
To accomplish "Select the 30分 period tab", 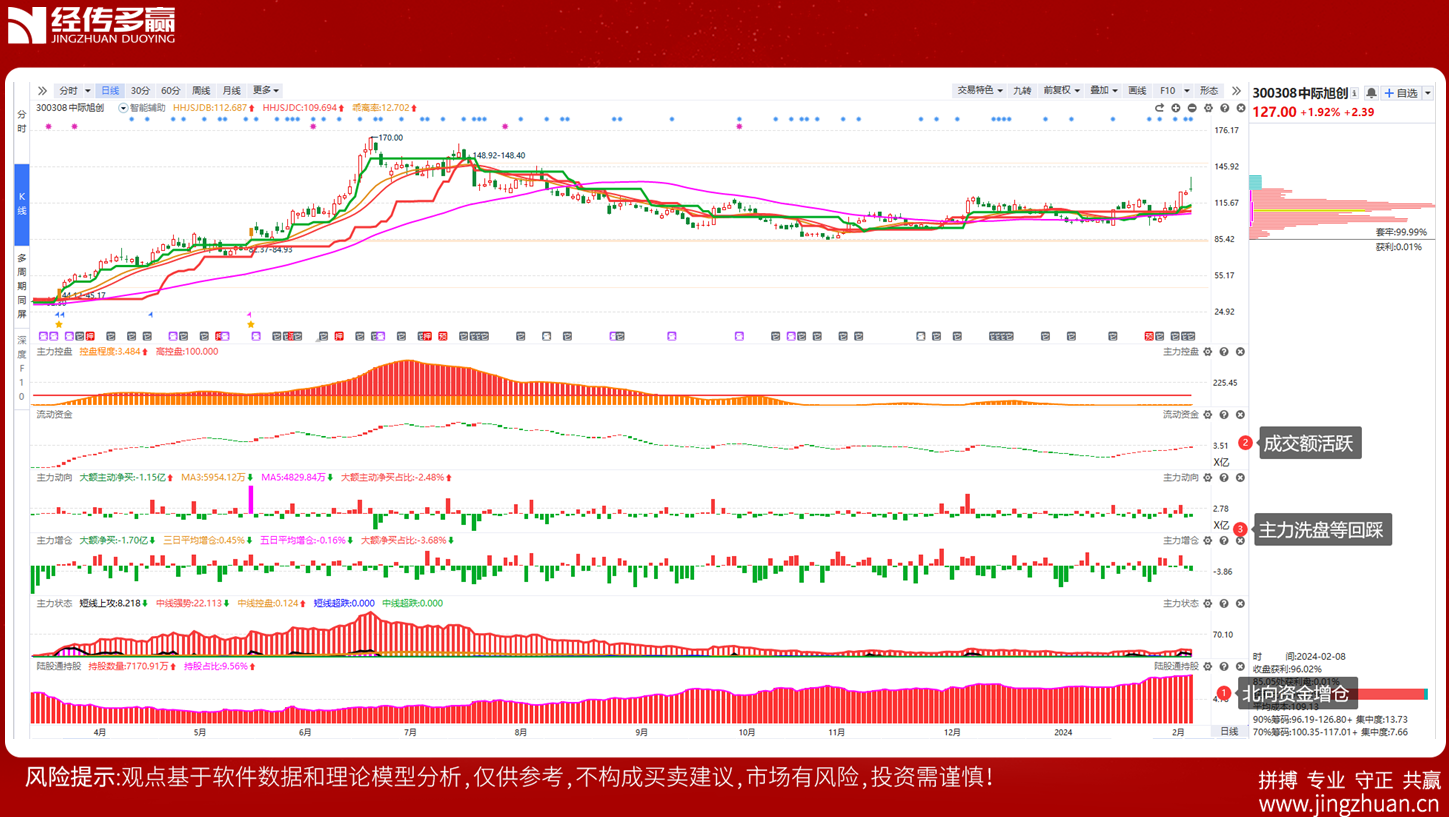I will [x=140, y=91].
